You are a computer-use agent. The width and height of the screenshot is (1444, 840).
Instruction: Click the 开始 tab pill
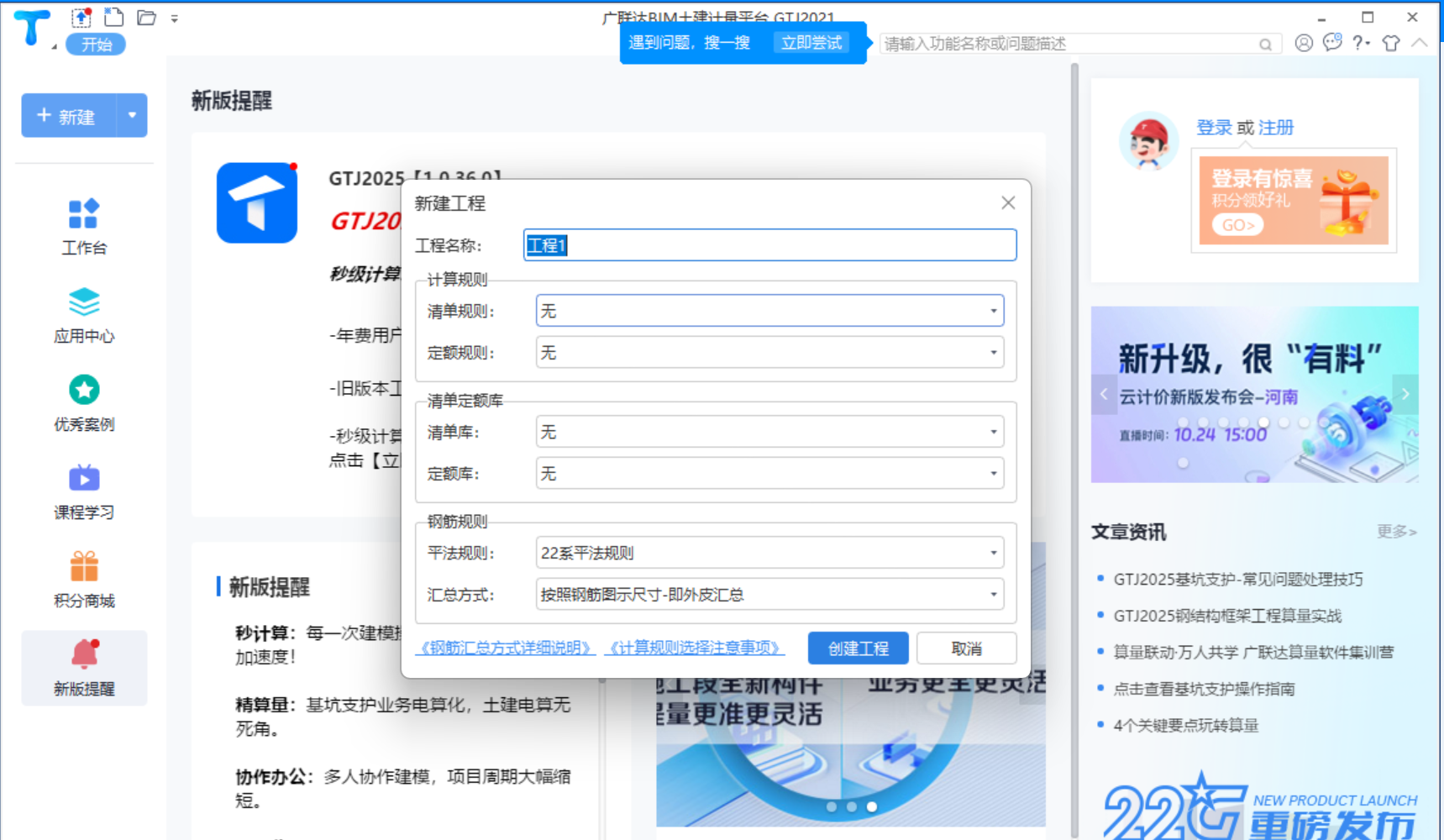(x=96, y=44)
